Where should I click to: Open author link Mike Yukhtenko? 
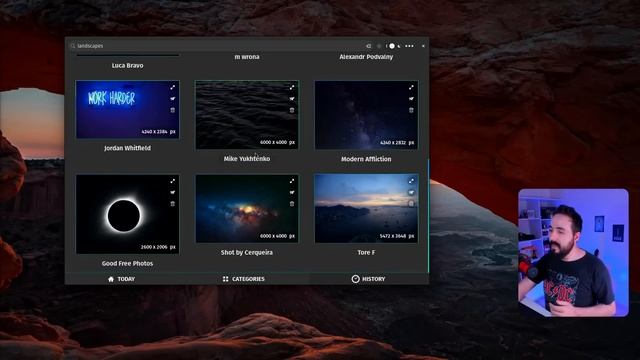(247, 159)
